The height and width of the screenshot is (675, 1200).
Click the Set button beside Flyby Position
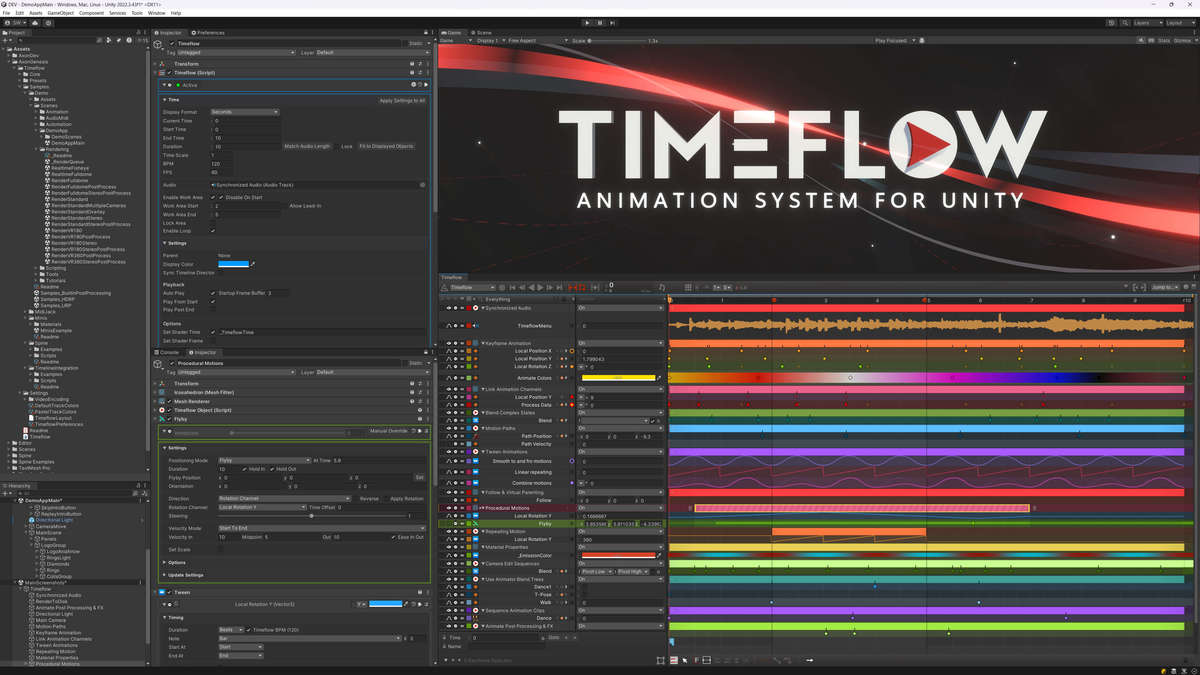(420, 477)
